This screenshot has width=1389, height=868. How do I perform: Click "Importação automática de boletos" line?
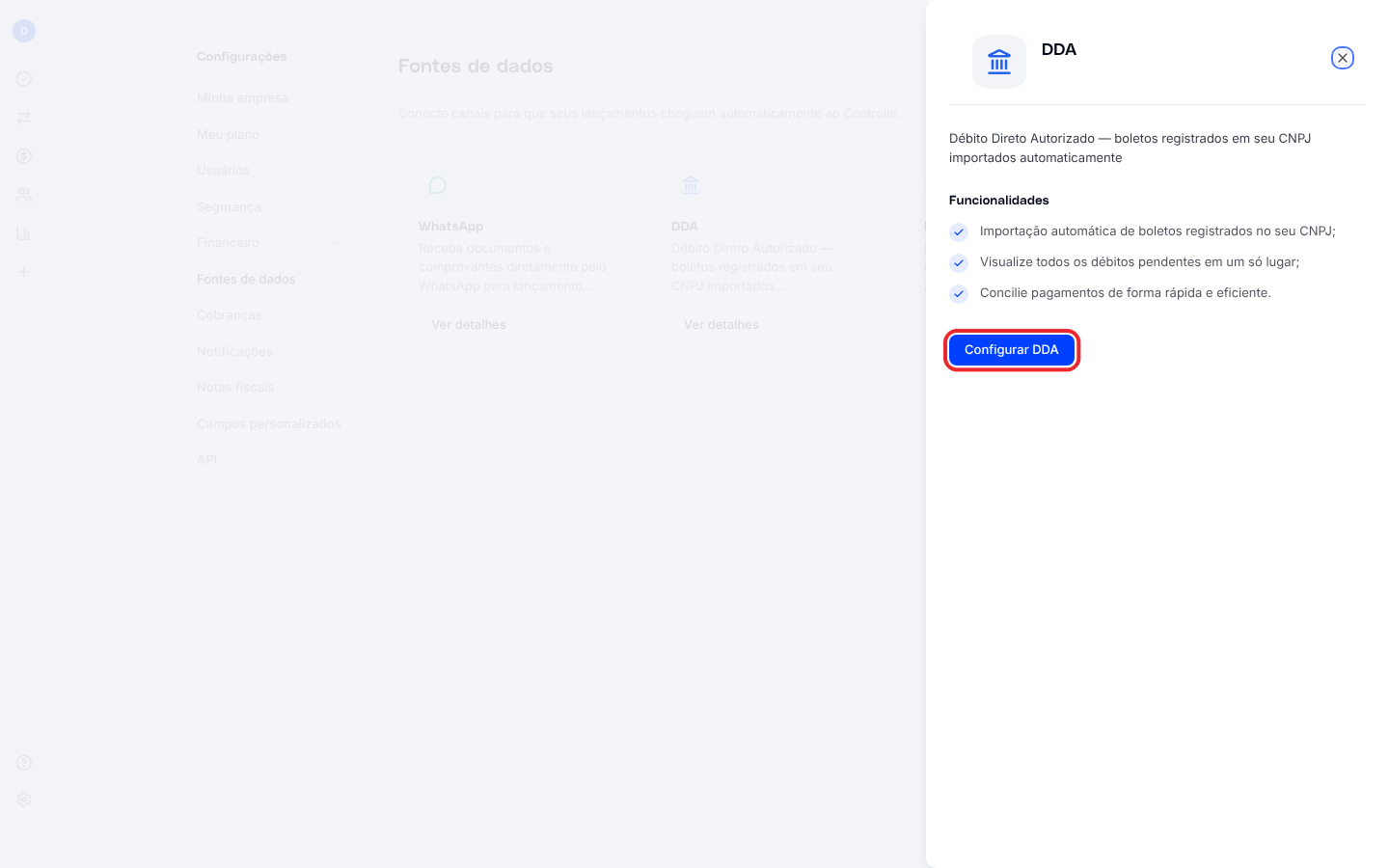click(x=1157, y=231)
